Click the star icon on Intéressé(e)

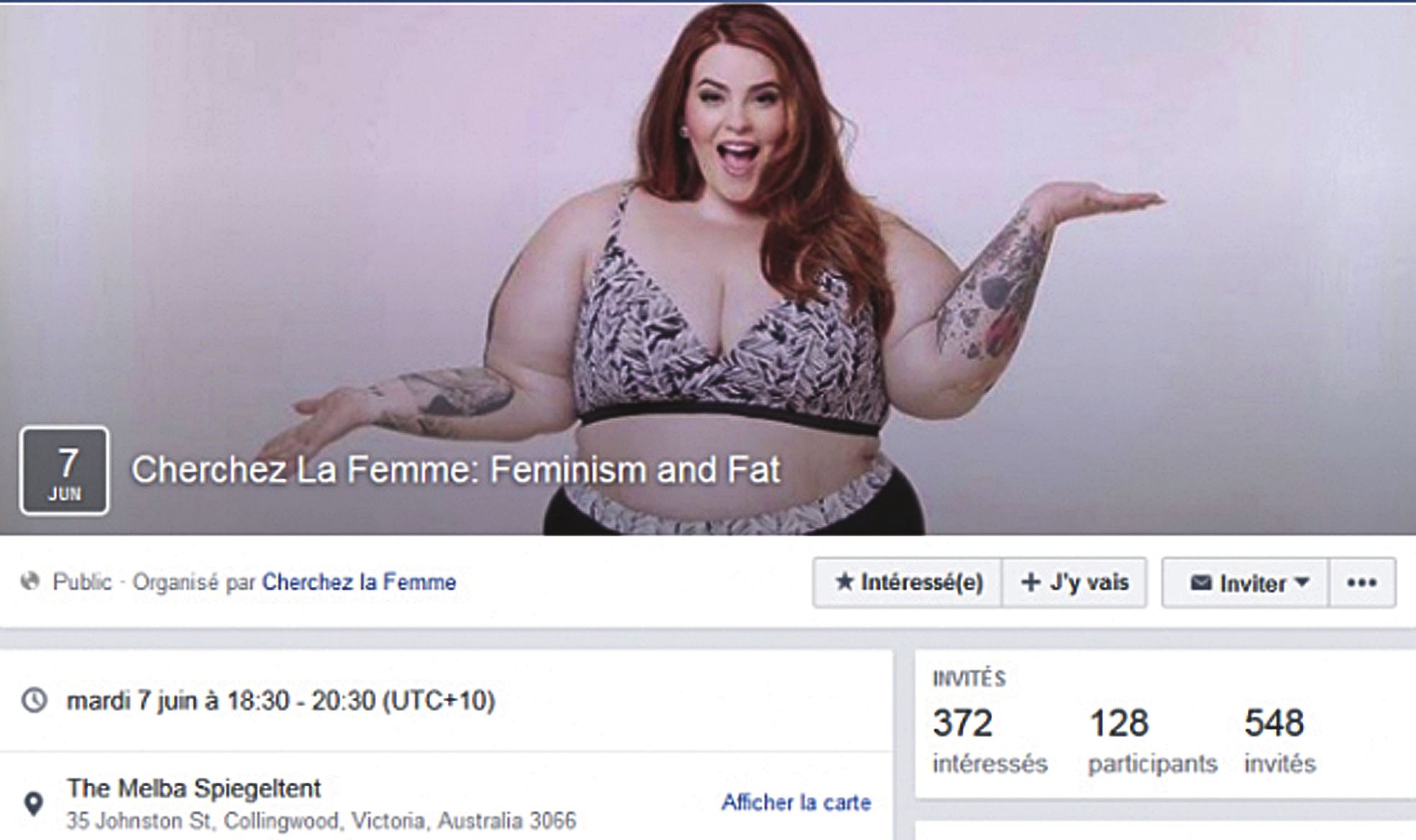tap(844, 581)
